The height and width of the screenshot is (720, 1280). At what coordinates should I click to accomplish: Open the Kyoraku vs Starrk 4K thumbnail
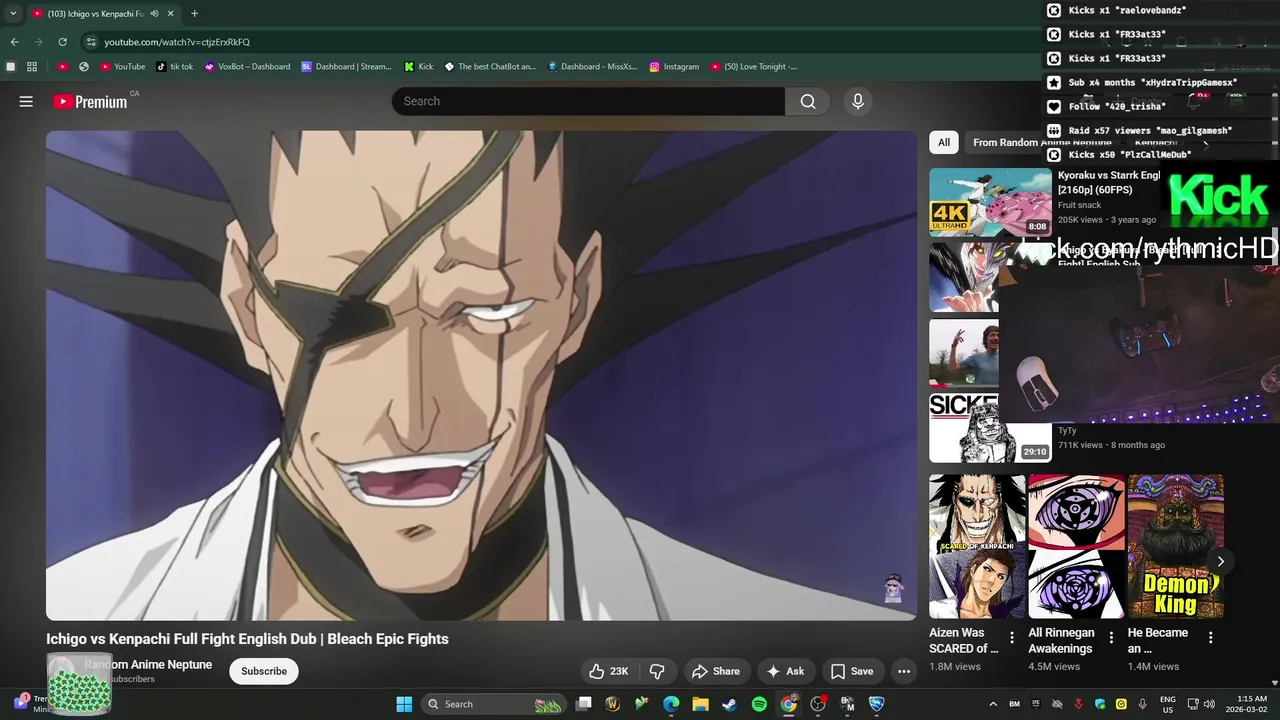click(990, 202)
